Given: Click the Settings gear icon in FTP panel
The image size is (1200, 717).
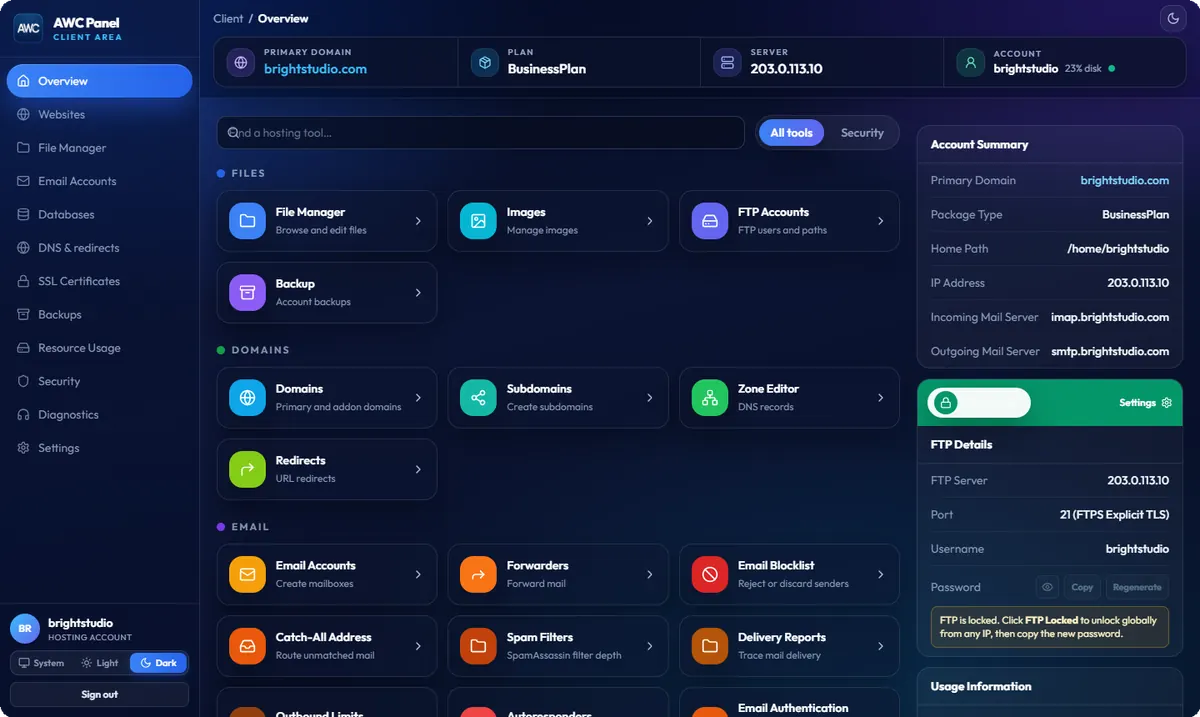Looking at the screenshot, I should point(1166,403).
